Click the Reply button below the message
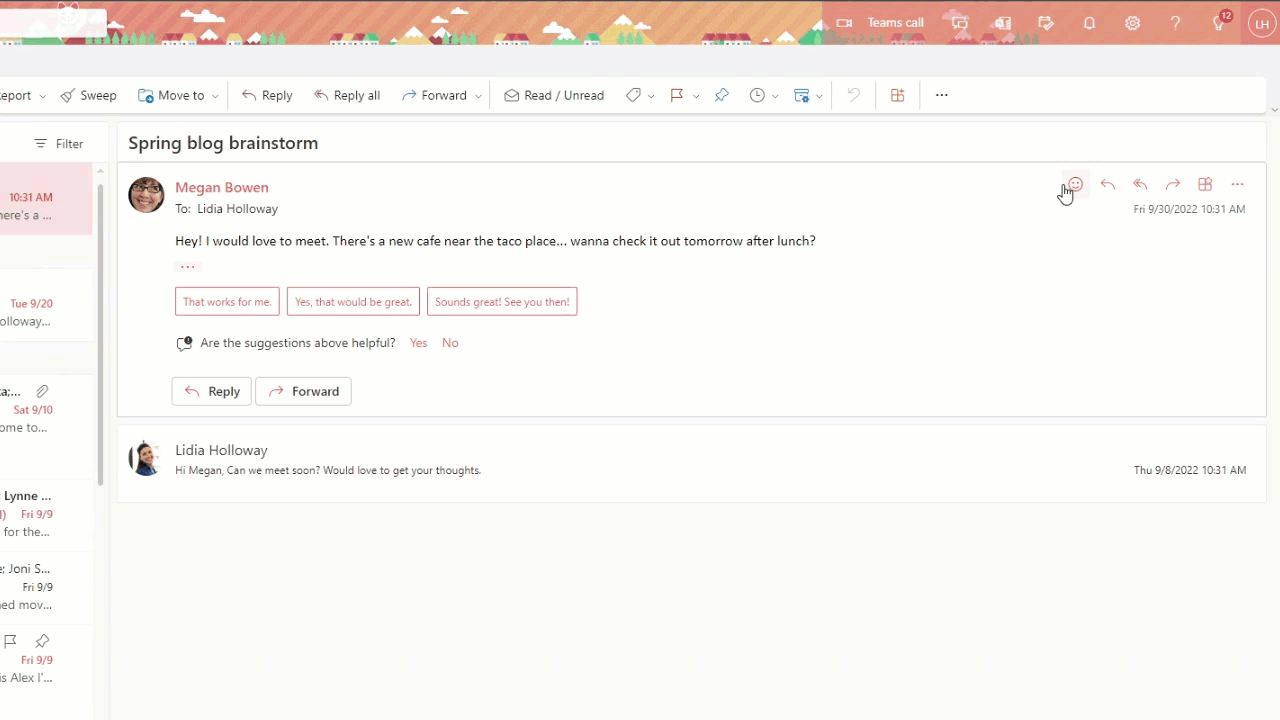1280x720 pixels. click(x=212, y=391)
